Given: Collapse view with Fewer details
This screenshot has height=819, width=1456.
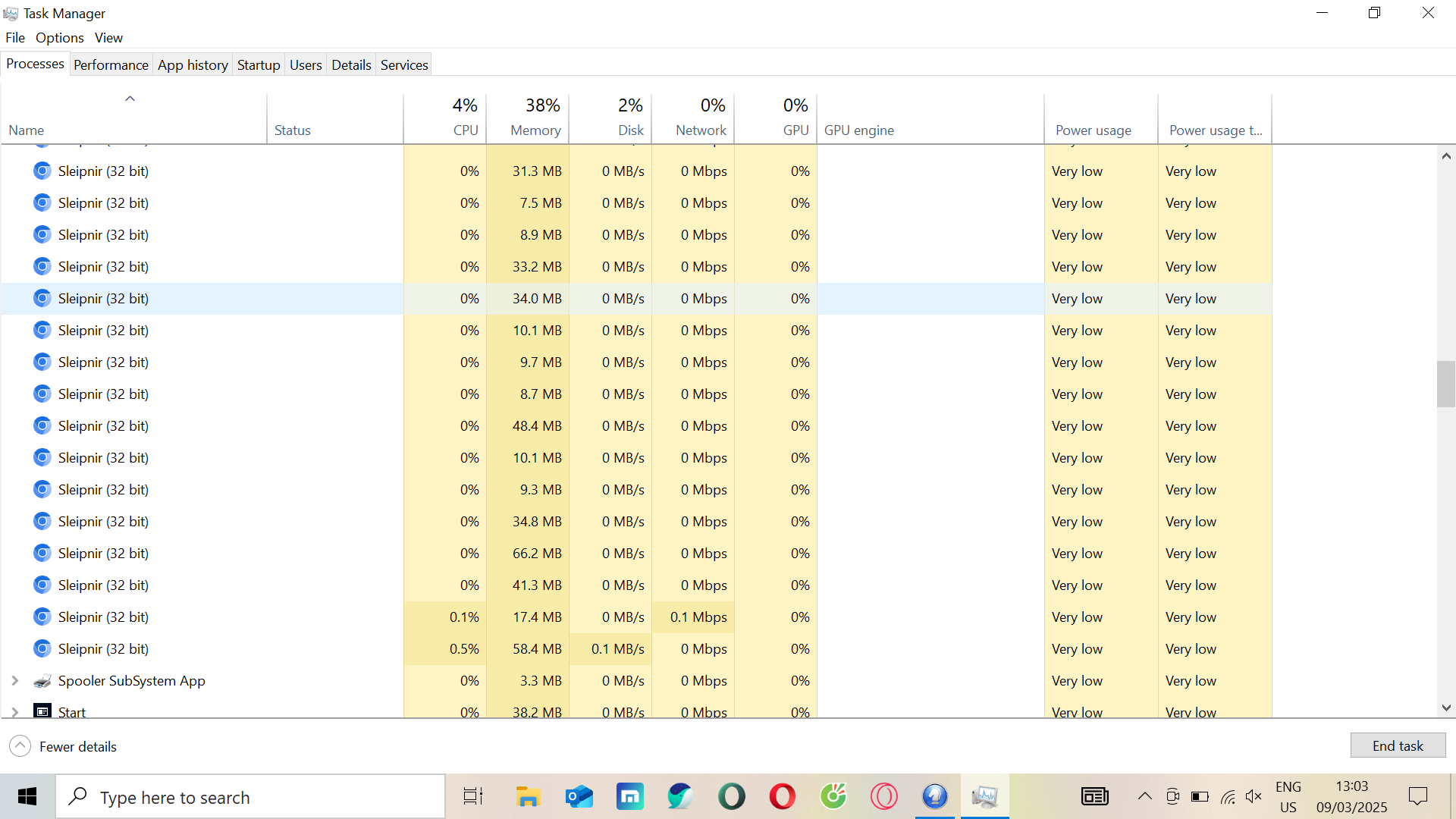Looking at the screenshot, I should click(63, 747).
